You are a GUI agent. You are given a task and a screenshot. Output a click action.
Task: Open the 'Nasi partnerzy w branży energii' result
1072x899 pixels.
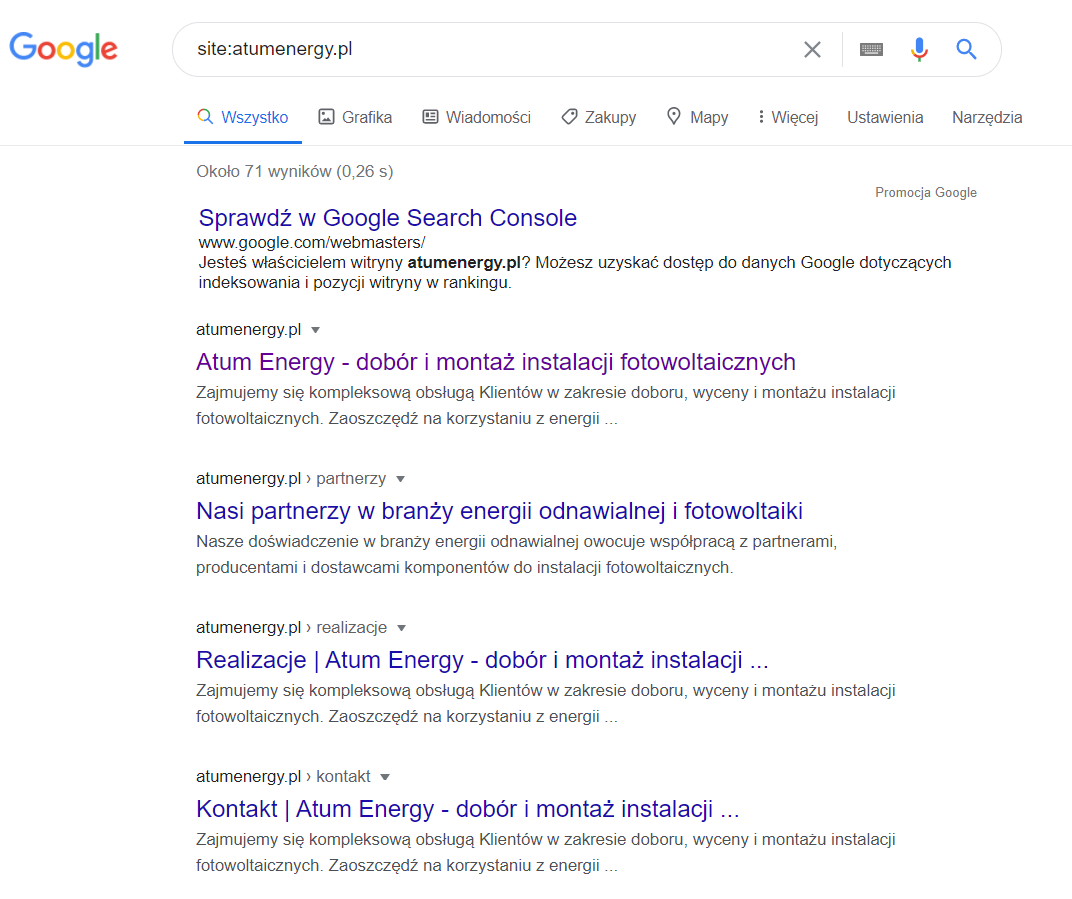coord(499,511)
